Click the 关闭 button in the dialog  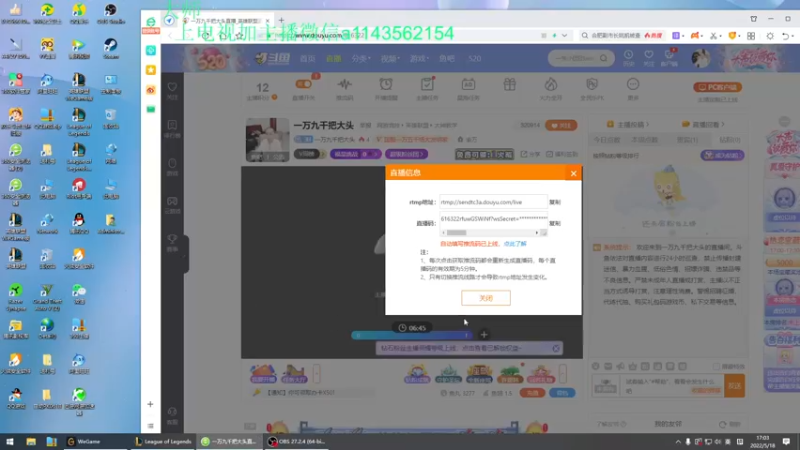486,297
